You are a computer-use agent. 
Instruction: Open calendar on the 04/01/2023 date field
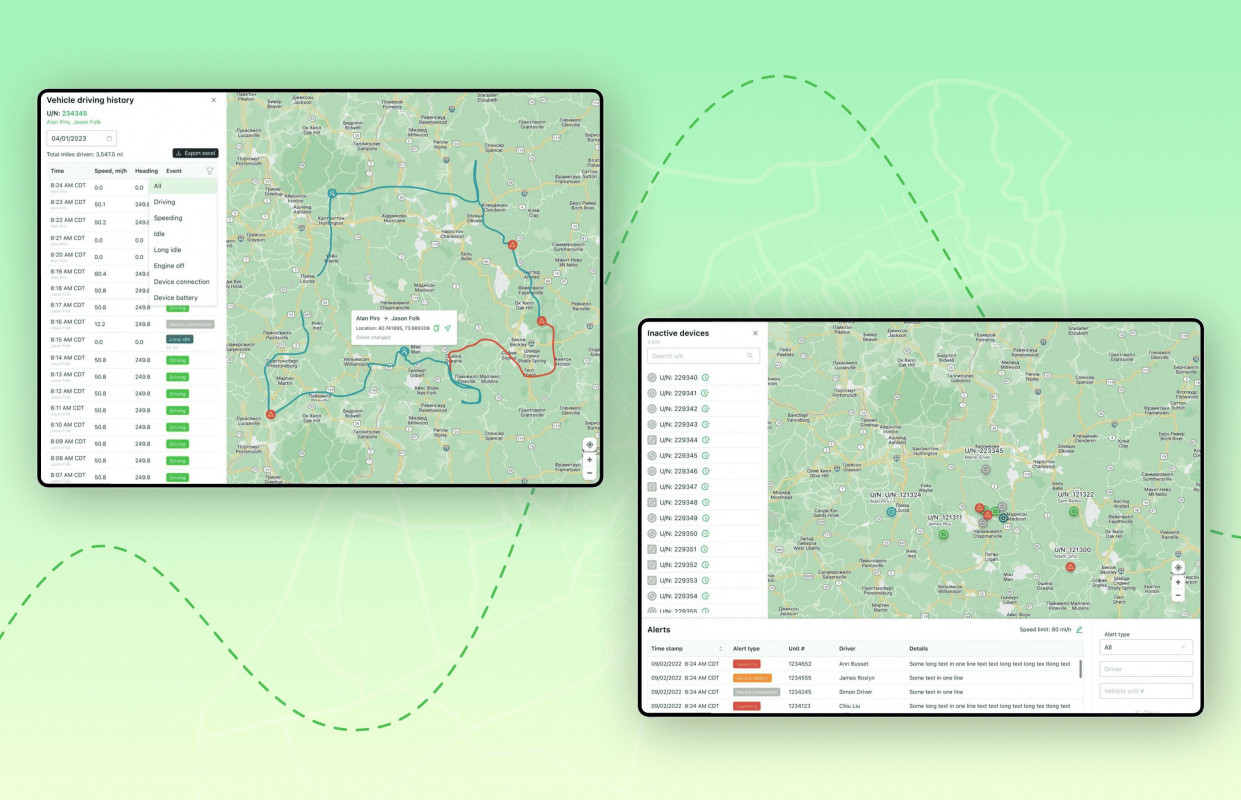(x=109, y=138)
